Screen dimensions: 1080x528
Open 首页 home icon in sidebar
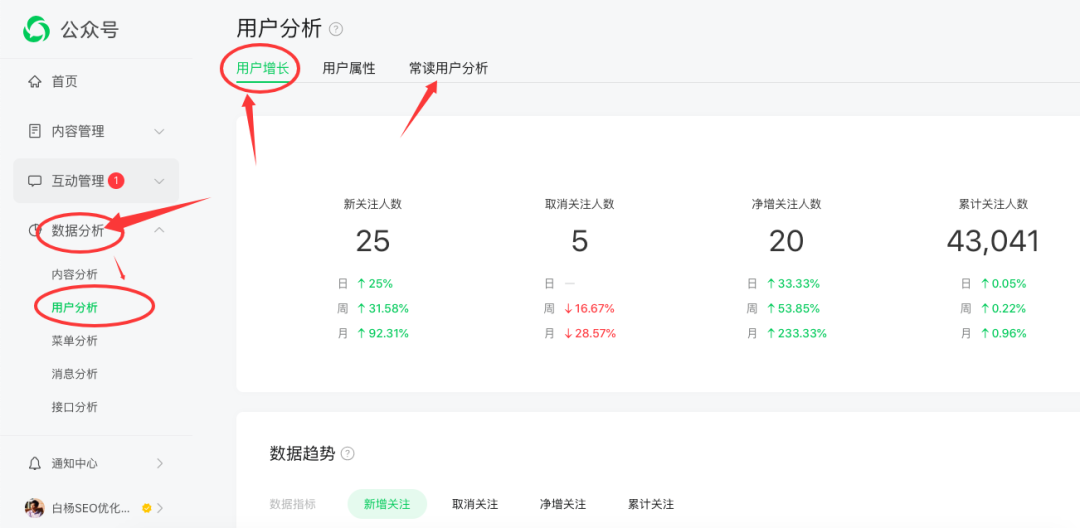point(35,82)
